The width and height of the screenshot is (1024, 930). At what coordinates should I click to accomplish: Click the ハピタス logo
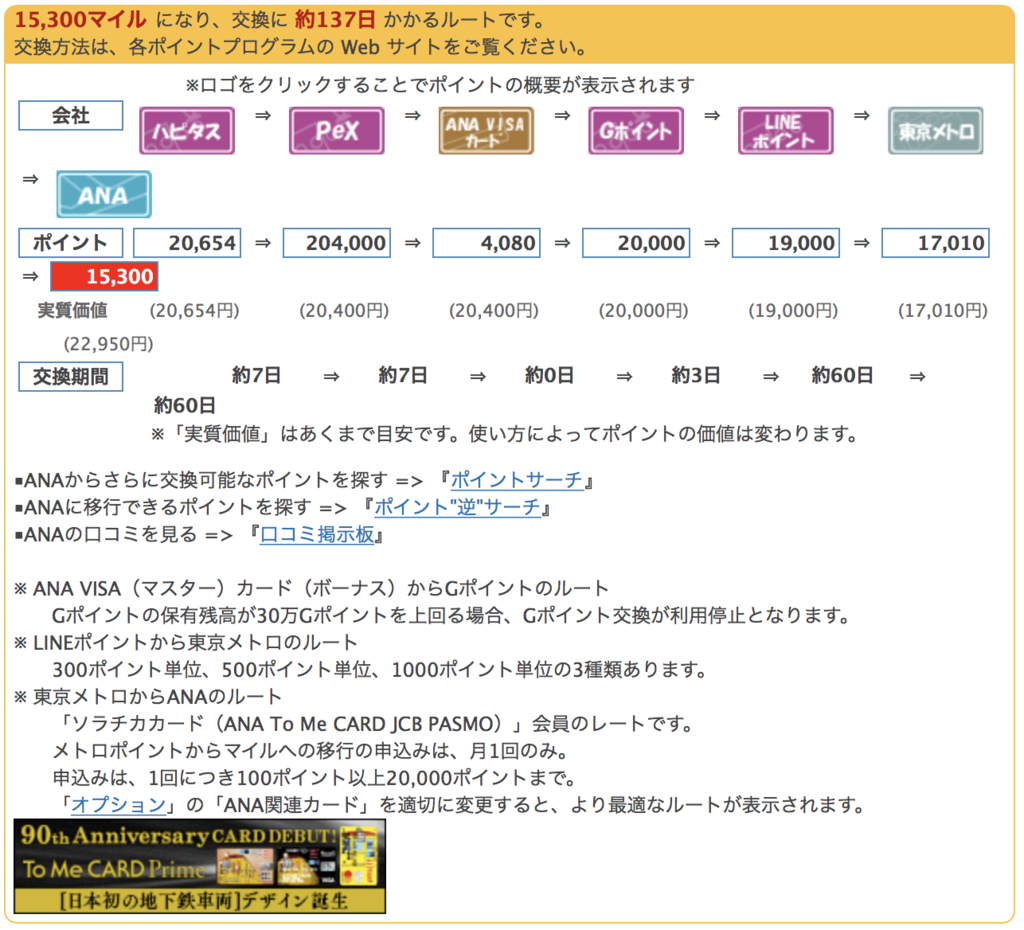[x=187, y=131]
